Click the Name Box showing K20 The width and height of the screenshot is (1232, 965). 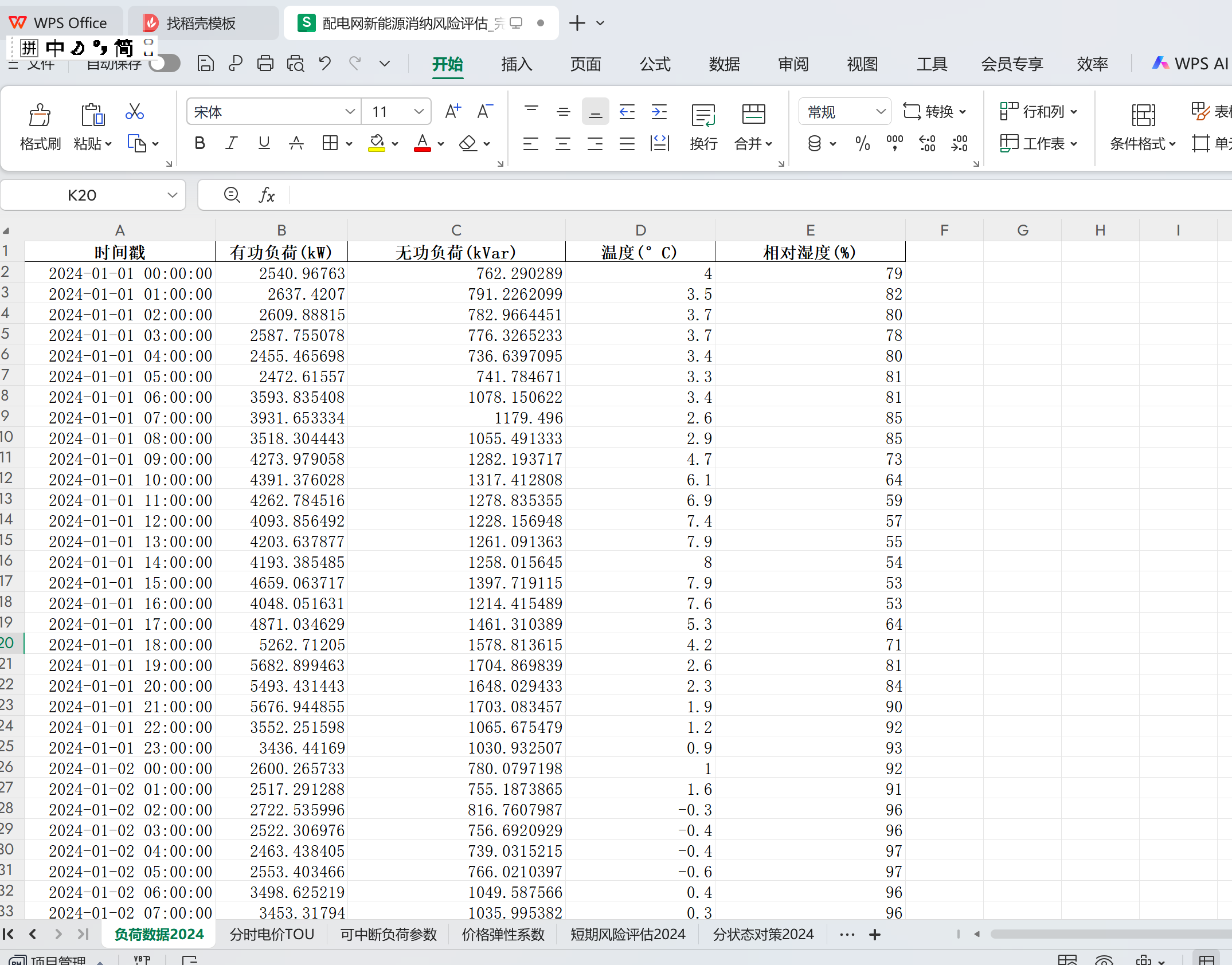82,195
